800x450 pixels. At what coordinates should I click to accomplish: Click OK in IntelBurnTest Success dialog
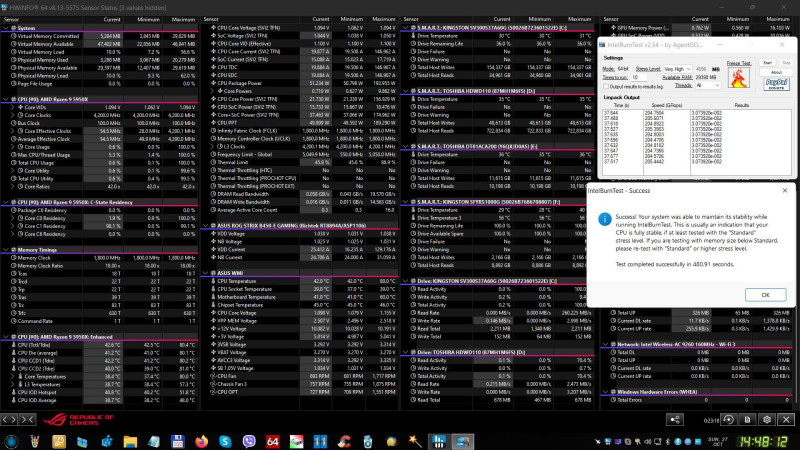click(765, 295)
